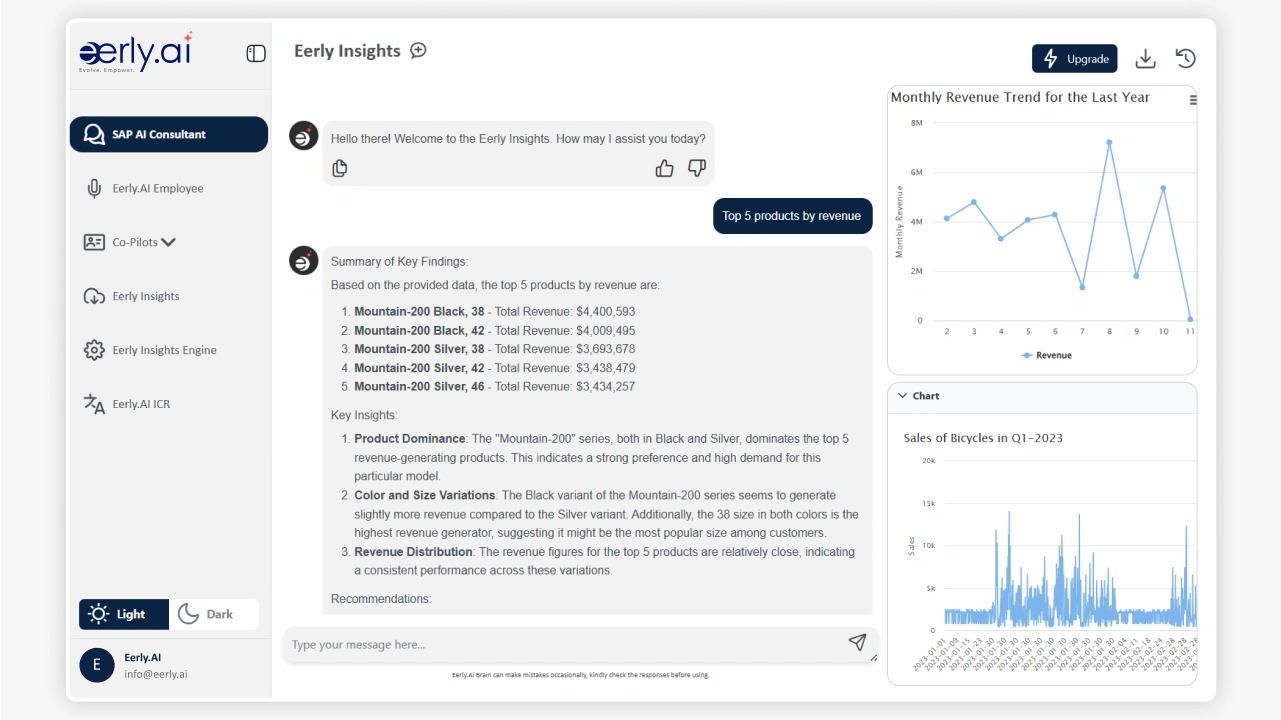
Task: Click the download icon in header
Action: pyautogui.click(x=1145, y=59)
